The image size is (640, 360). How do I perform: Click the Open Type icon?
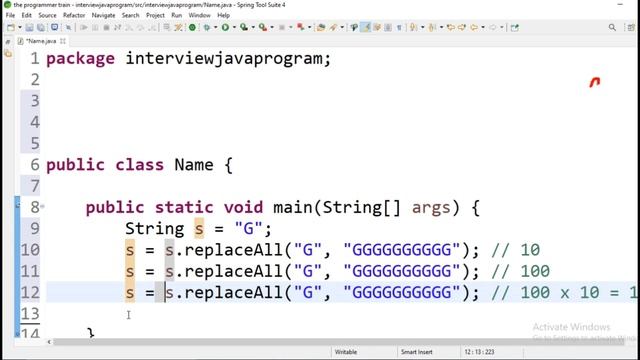pos(321,27)
